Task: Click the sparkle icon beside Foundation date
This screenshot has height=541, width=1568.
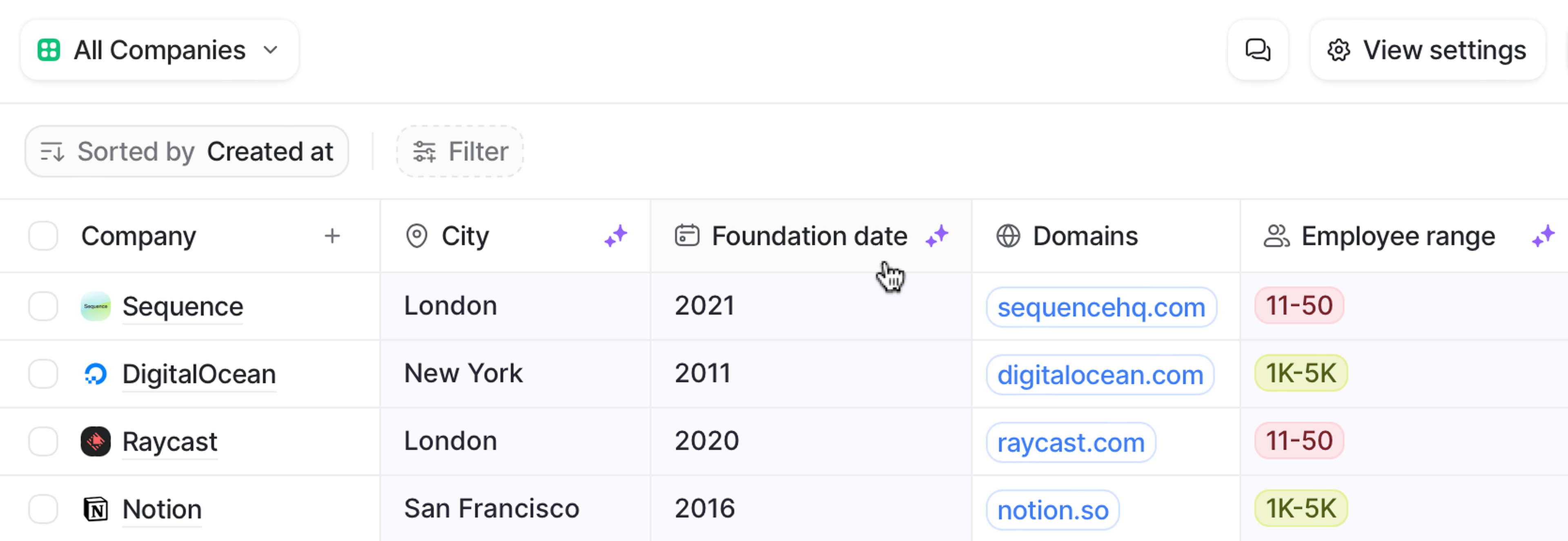Action: [x=937, y=236]
